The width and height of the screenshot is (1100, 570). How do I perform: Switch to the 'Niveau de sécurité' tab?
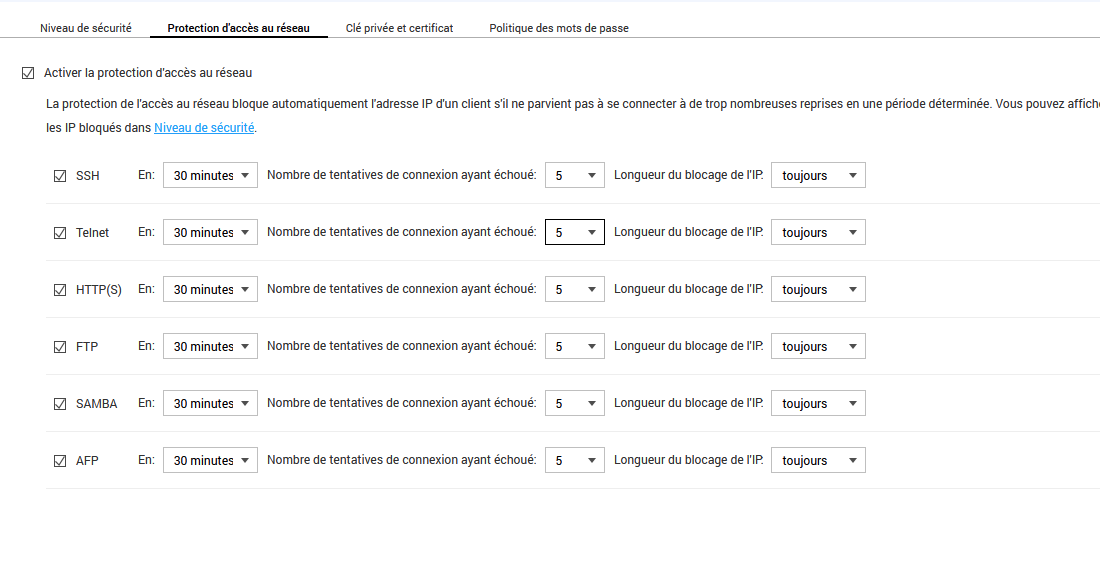pos(85,28)
